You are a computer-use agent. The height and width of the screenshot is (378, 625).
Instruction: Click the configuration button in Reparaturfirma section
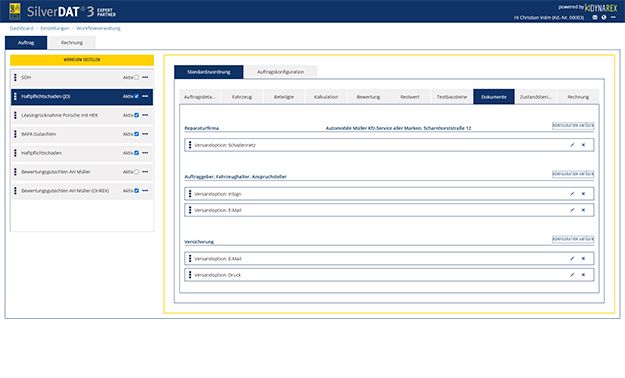573,125
